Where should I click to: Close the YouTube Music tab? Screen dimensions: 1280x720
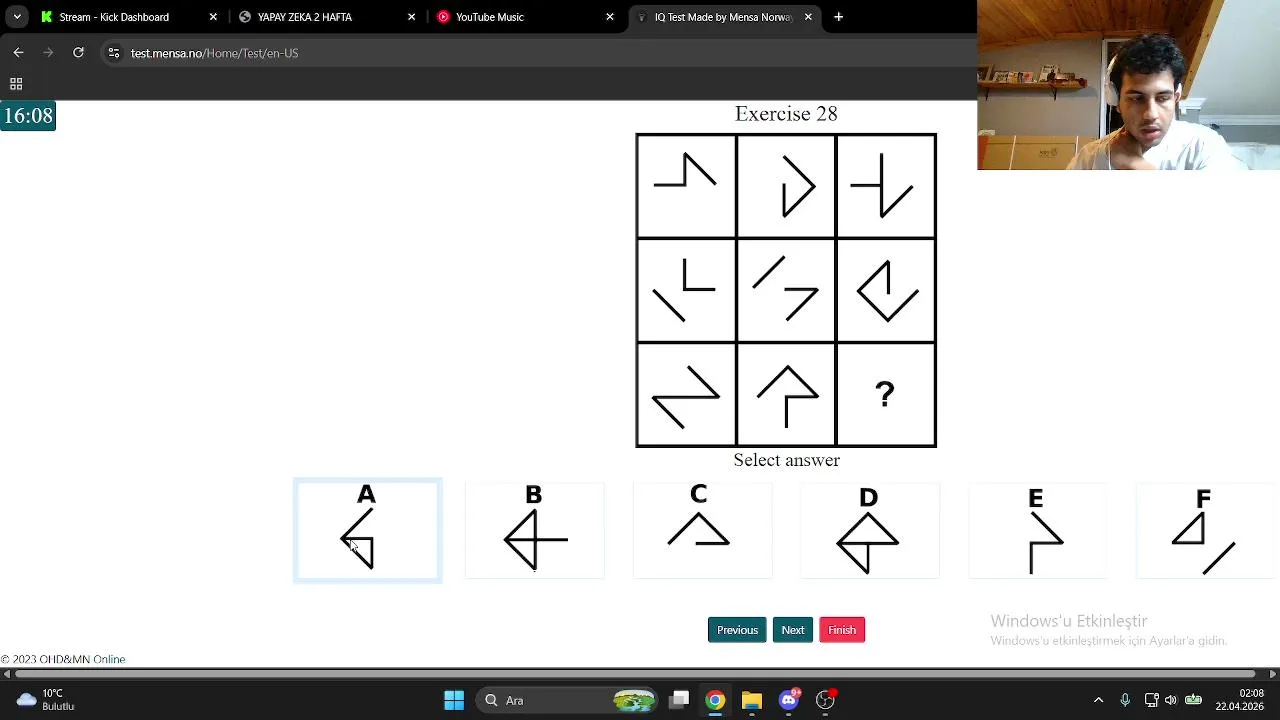[610, 17]
